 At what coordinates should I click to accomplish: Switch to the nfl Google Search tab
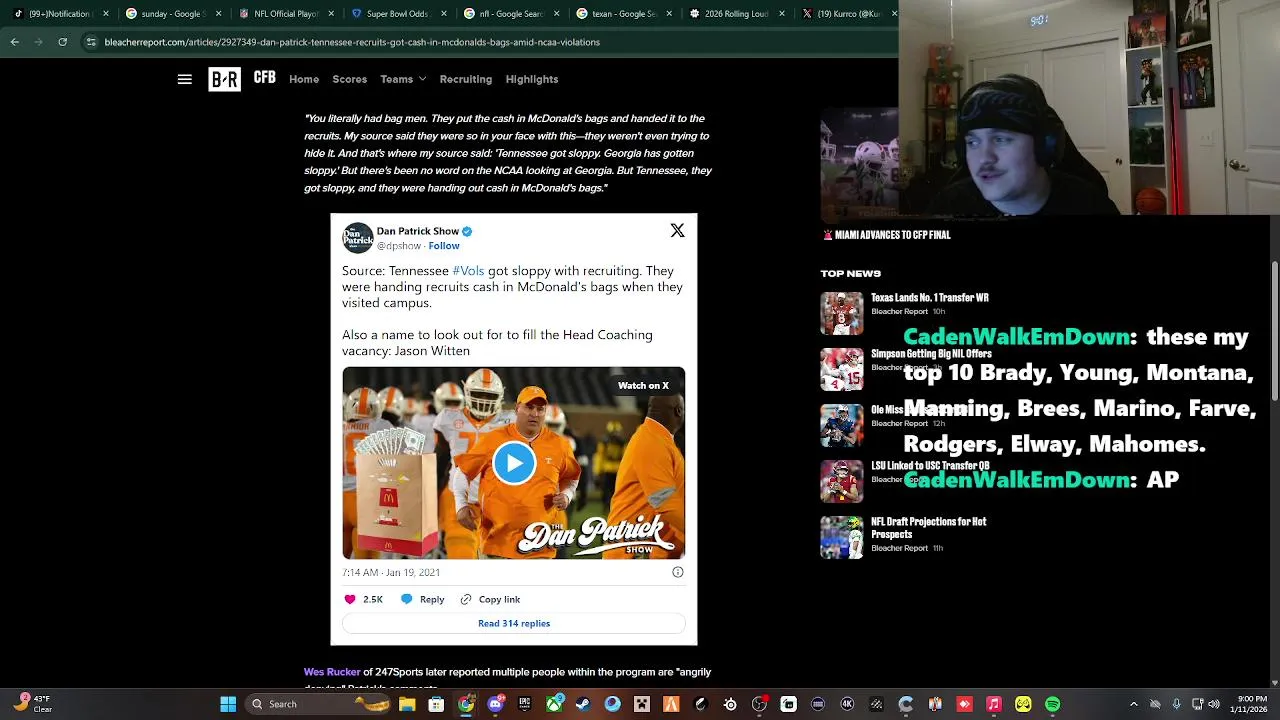pyautogui.click(x=510, y=14)
